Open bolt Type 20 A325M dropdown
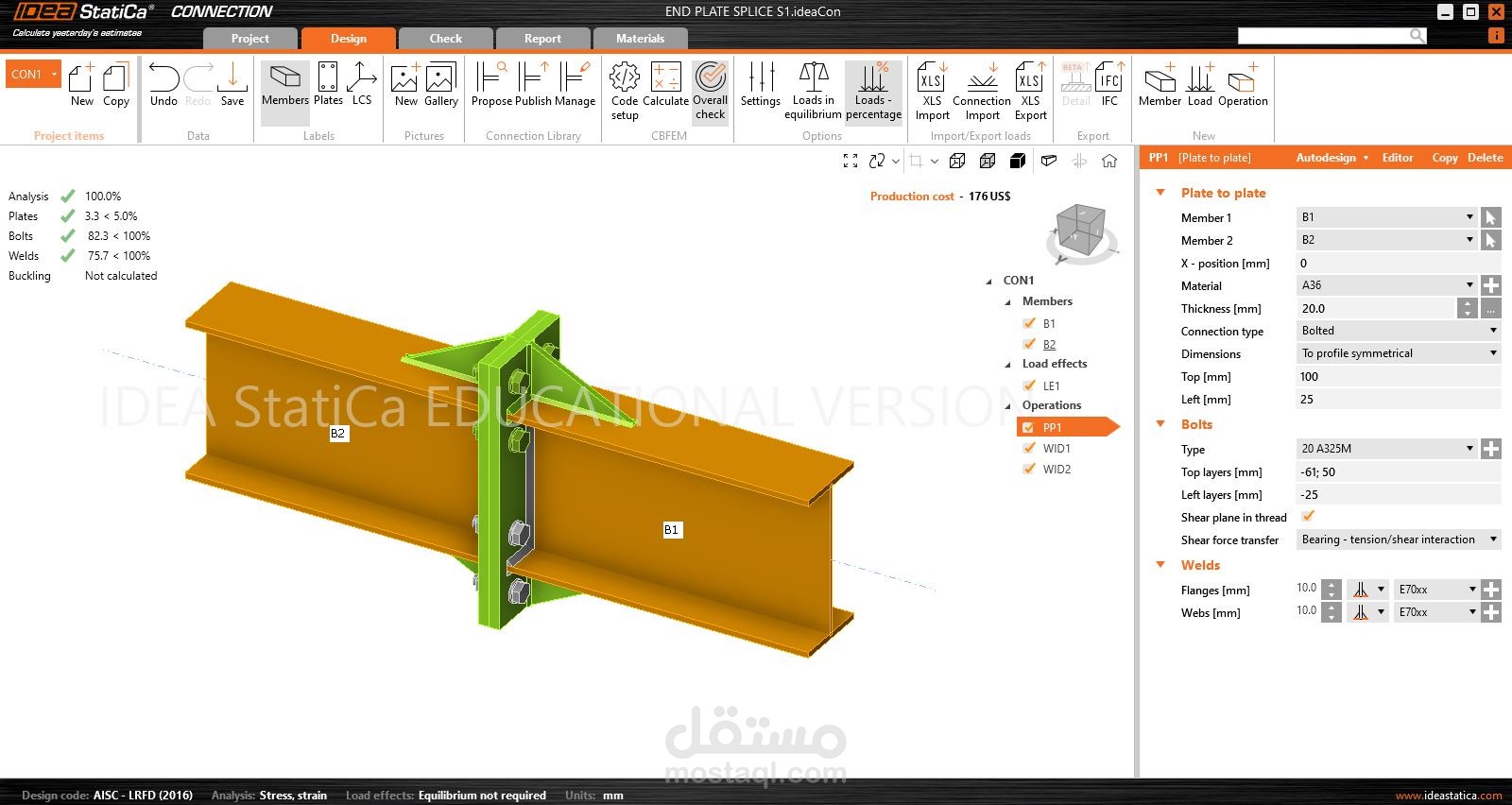This screenshot has width=1512, height=805. pos(1386,449)
